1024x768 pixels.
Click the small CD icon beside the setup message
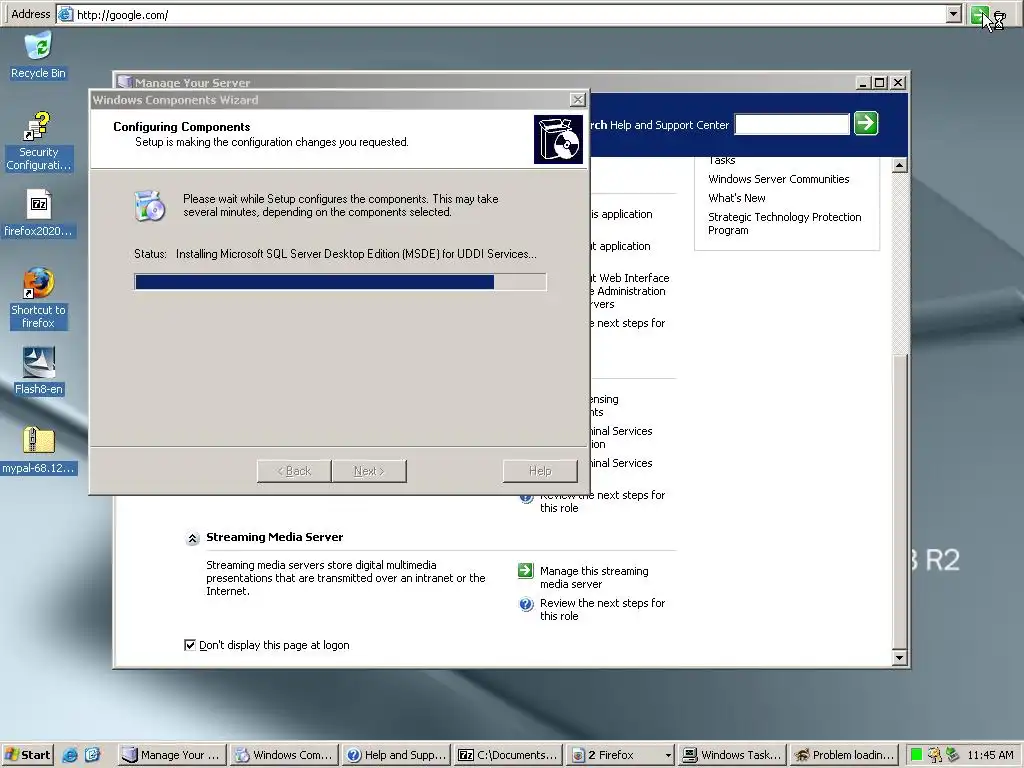click(150, 206)
